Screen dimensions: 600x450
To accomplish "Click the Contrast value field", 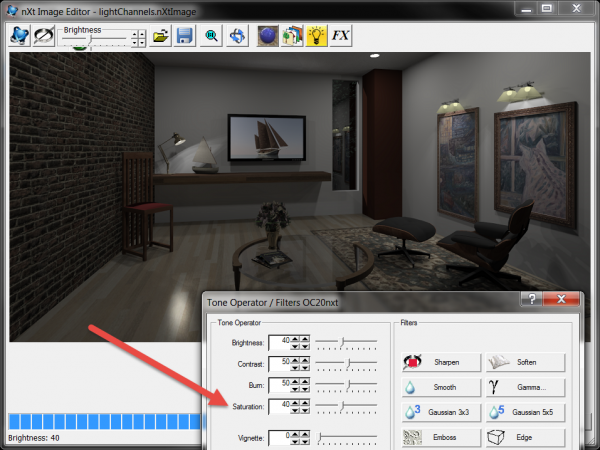I will pos(279,364).
